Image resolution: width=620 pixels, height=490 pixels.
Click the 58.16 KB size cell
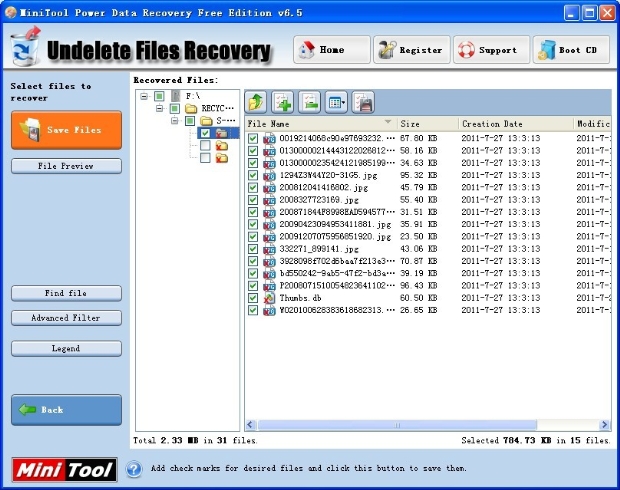[418, 151]
